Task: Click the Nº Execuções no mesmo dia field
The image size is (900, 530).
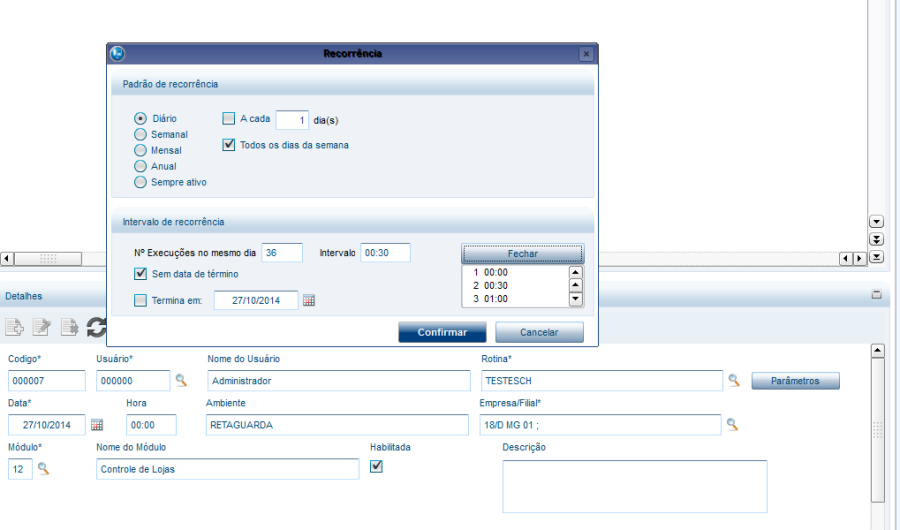Action: 282,253
